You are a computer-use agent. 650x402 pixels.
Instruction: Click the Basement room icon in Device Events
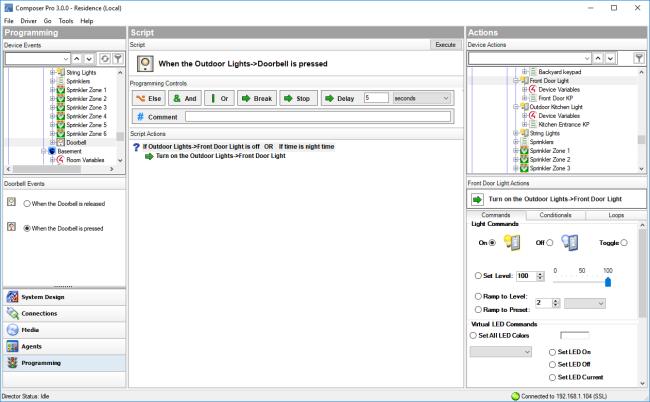(x=52, y=151)
